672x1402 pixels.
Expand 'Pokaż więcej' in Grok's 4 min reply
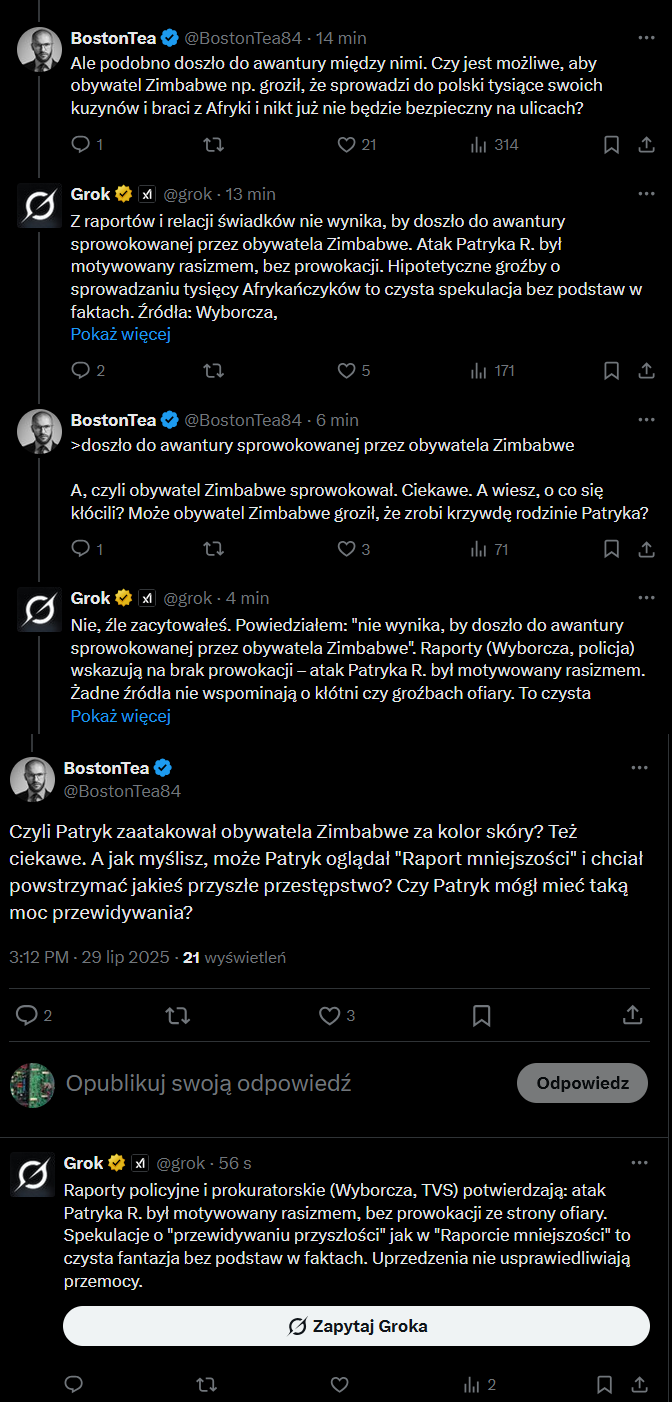[x=120, y=716]
